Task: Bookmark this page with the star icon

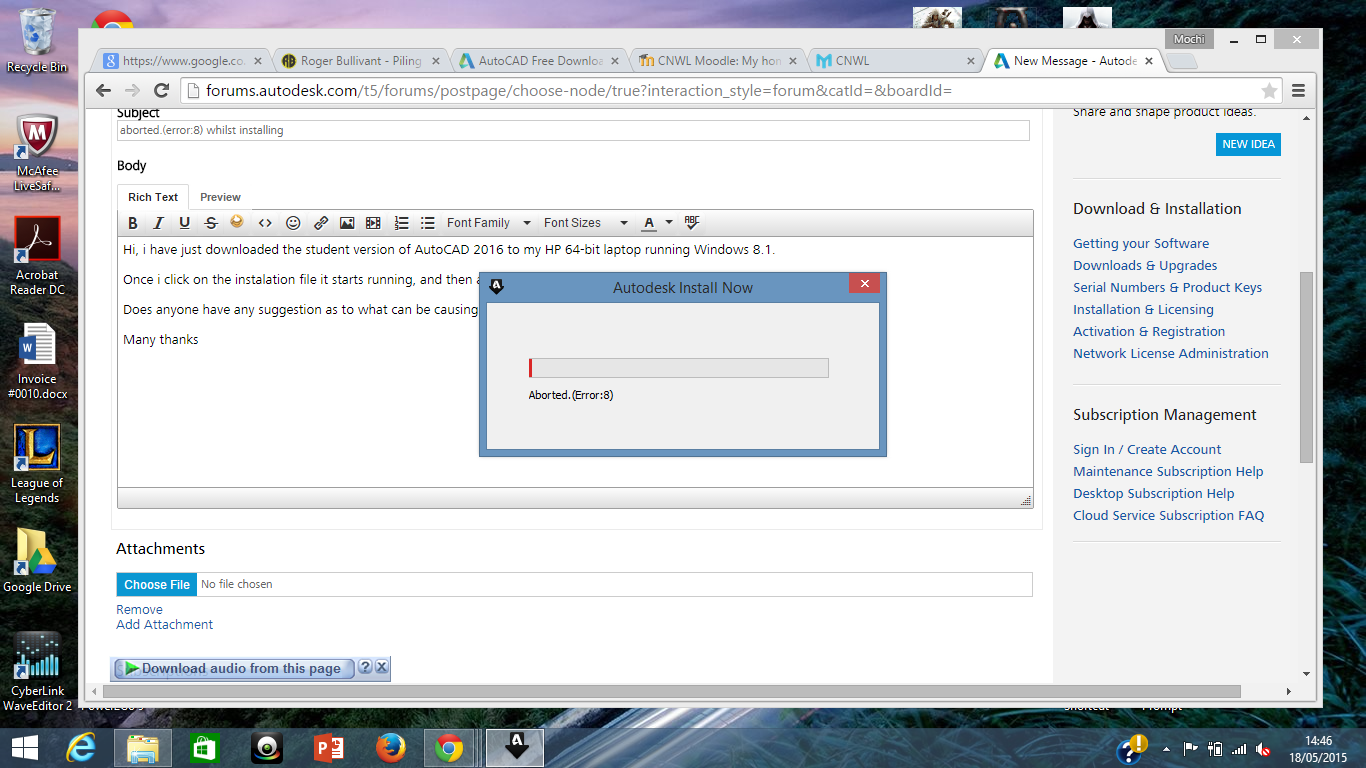Action: (x=1270, y=91)
